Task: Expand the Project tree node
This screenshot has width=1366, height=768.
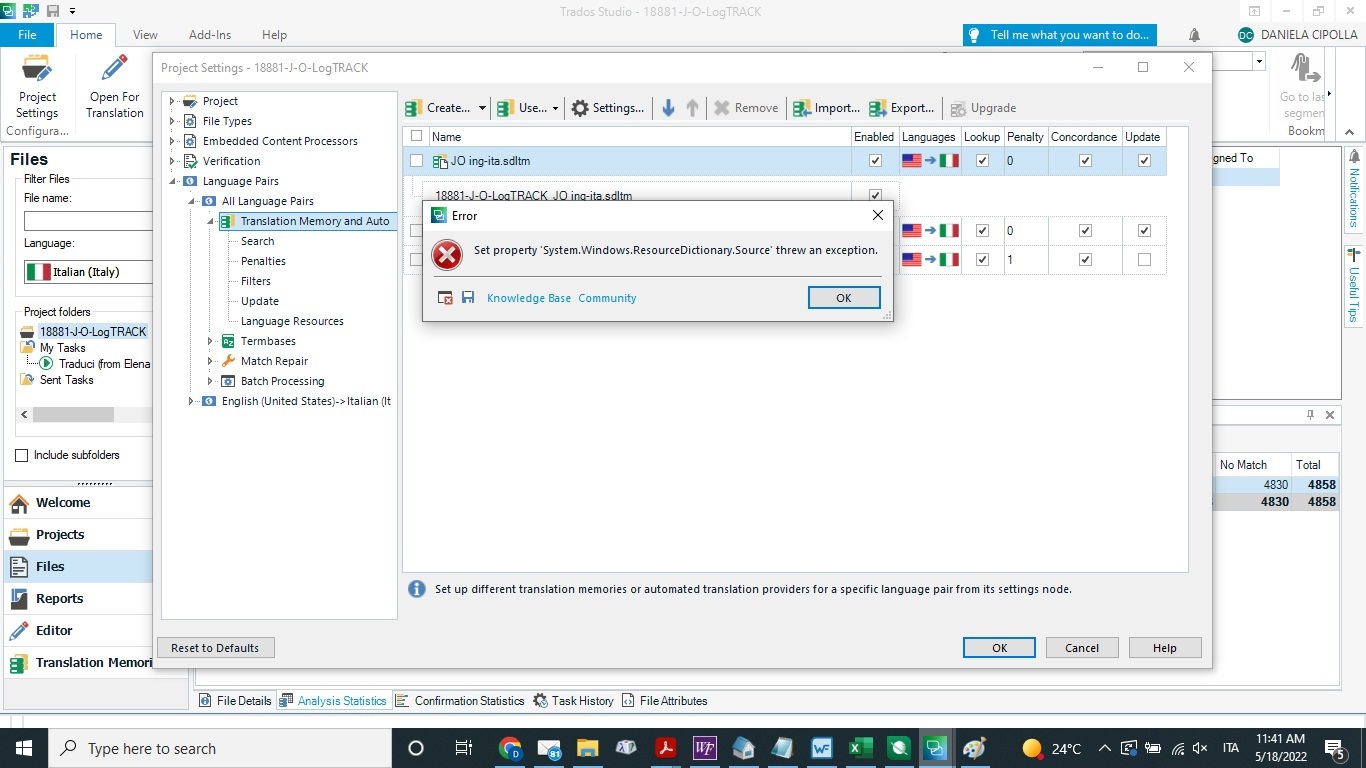Action: click(x=172, y=101)
